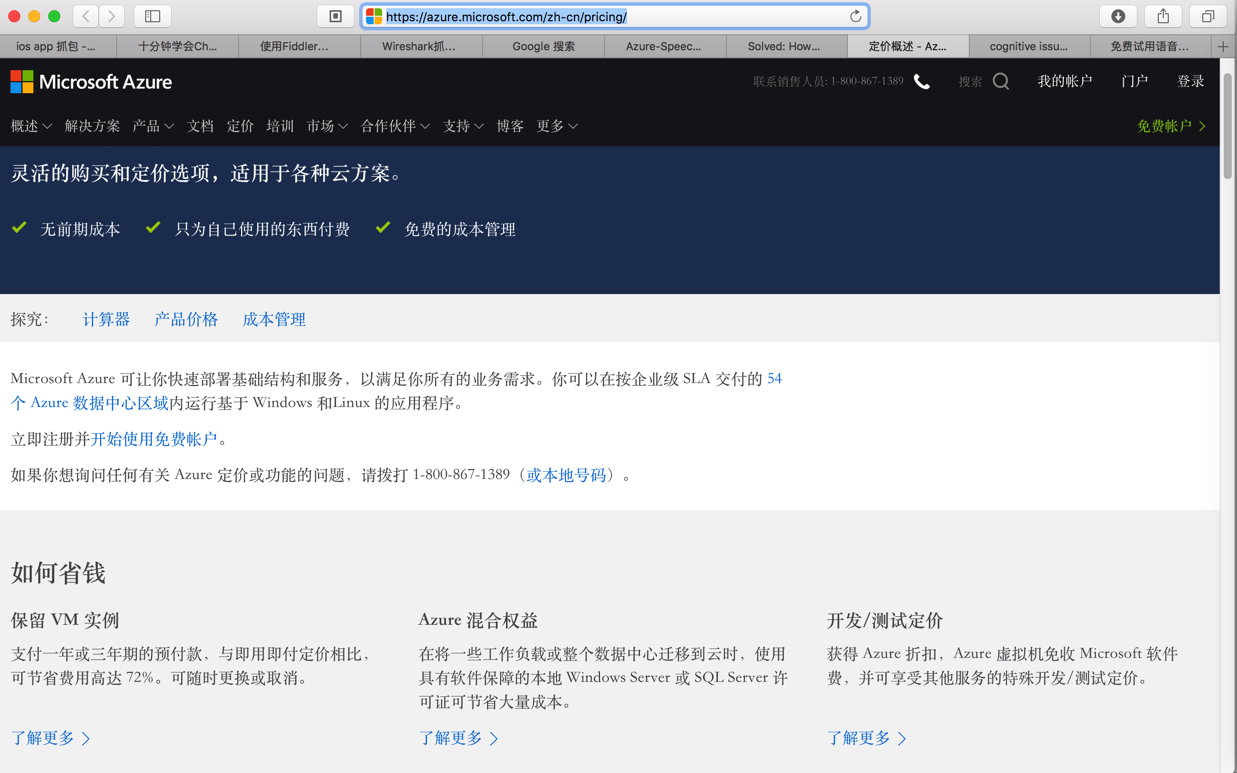Expand the 支持 dropdown menu
This screenshot has width=1237, height=773.
(x=463, y=126)
